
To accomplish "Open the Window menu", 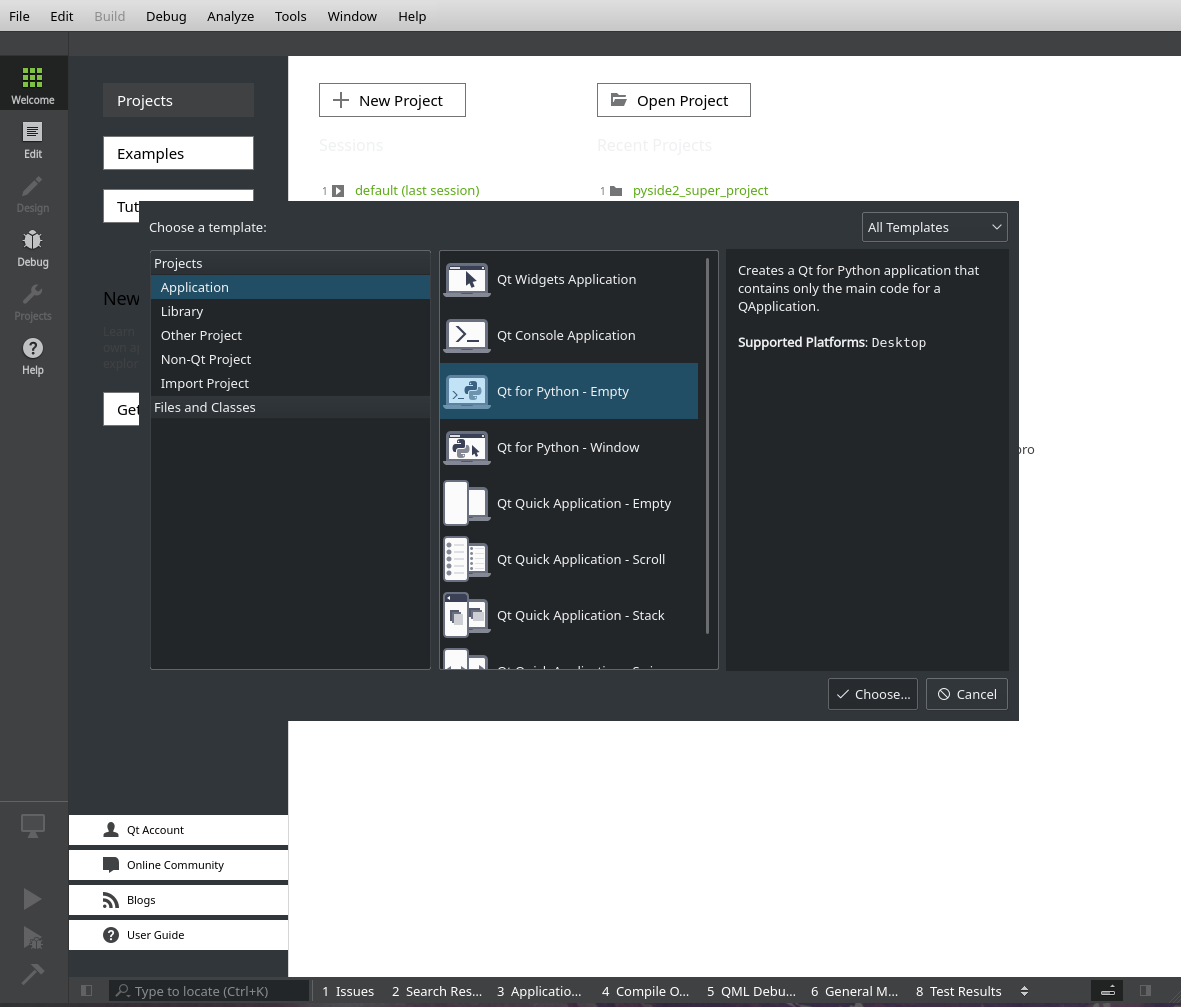I will pyautogui.click(x=352, y=16).
